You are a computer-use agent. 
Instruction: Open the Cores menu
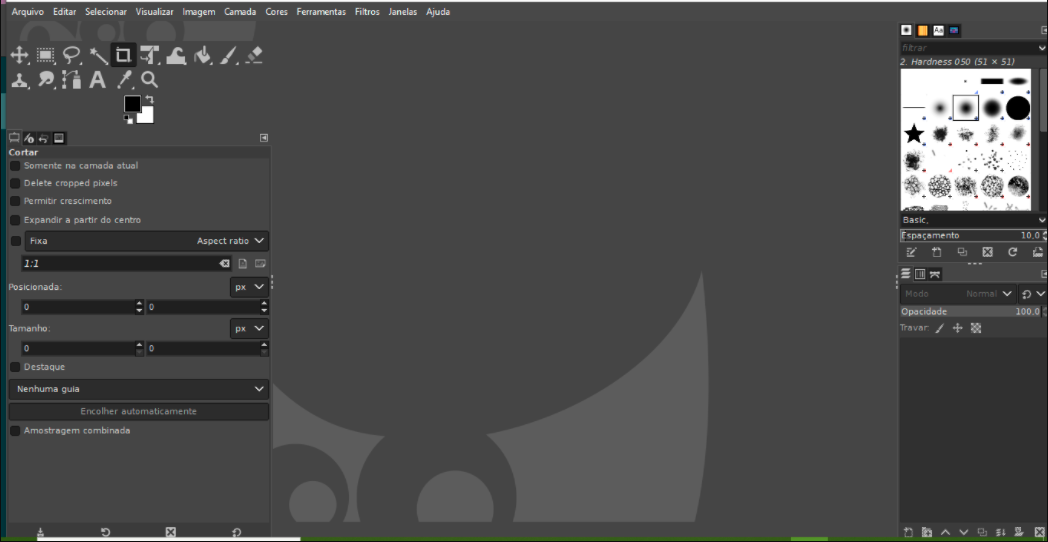click(277, 11)
